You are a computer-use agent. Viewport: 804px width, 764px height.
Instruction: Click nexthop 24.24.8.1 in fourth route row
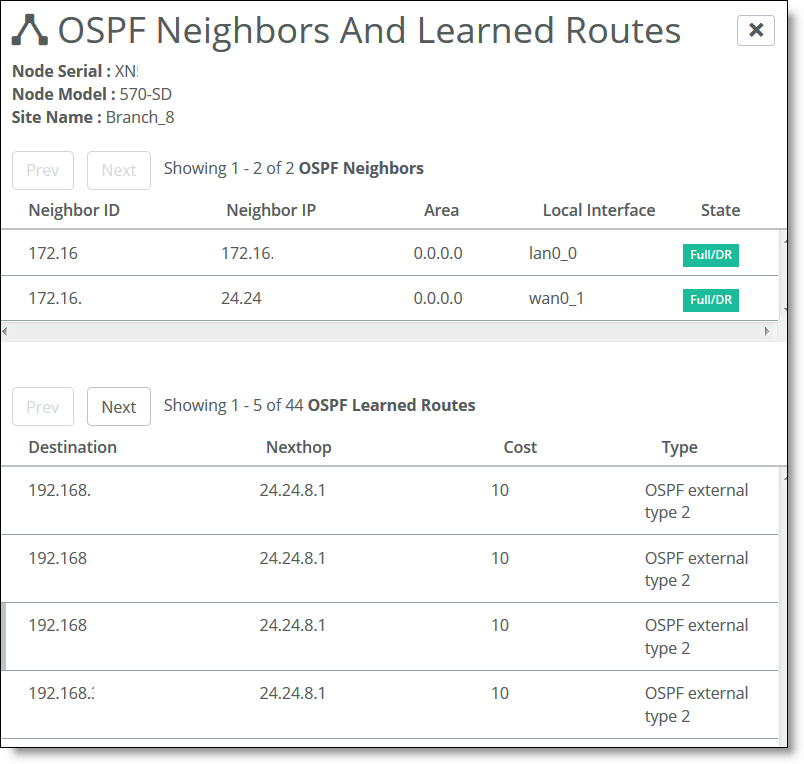coord(292,693)
